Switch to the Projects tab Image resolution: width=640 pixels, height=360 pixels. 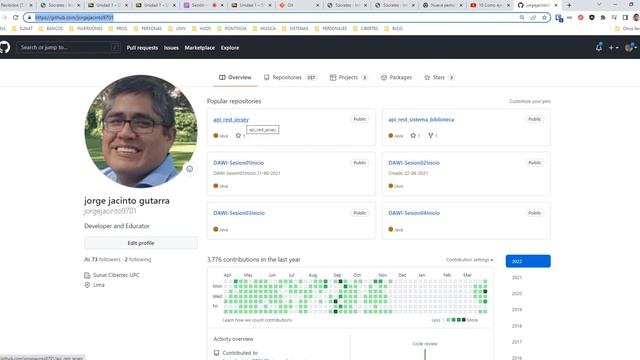(x=348, y=78)
